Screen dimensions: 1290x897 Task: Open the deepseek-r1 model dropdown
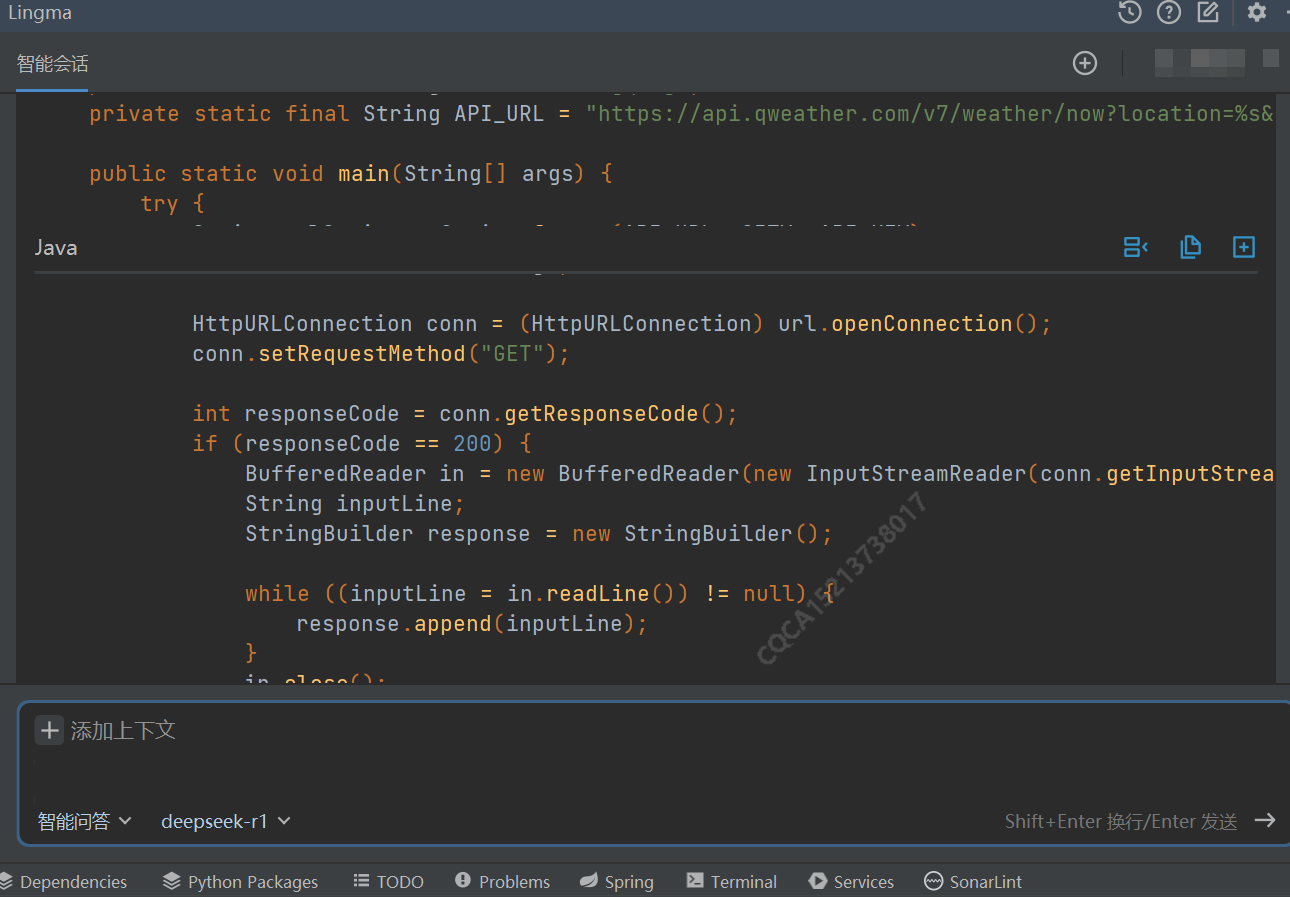click(226, 821)
